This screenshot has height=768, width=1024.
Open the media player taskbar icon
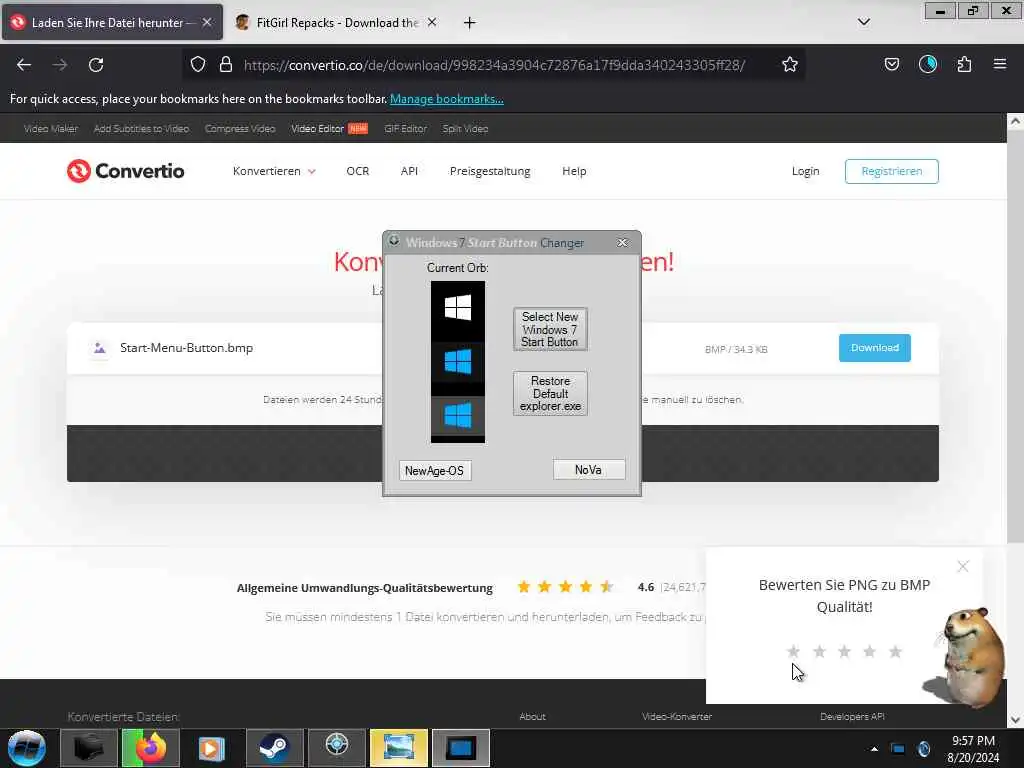(x=212, y=748)
